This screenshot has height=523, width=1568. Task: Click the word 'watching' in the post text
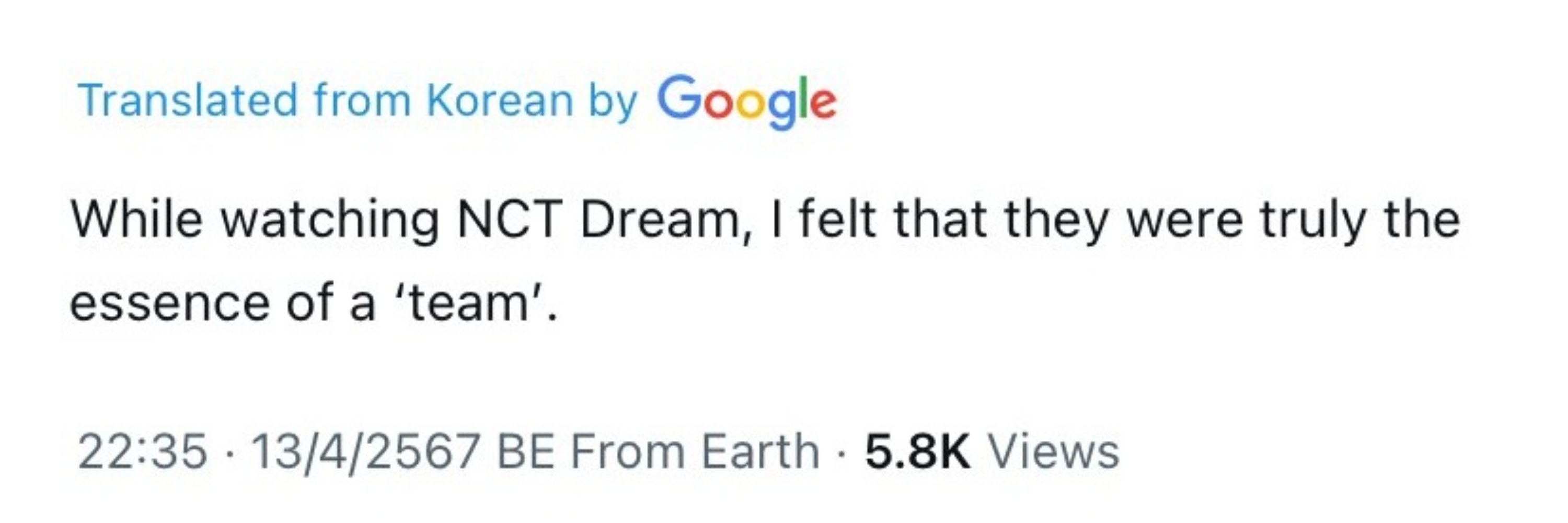pyautogui.click(x=329, y=220)
